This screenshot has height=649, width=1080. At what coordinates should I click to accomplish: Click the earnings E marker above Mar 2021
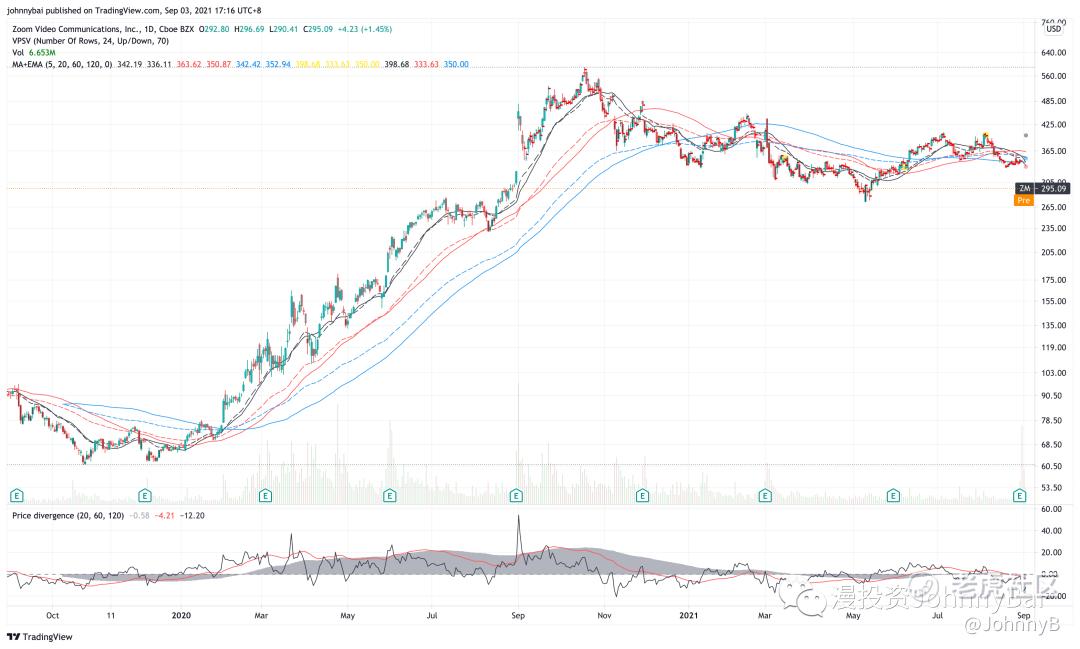(x=765, y=495)
